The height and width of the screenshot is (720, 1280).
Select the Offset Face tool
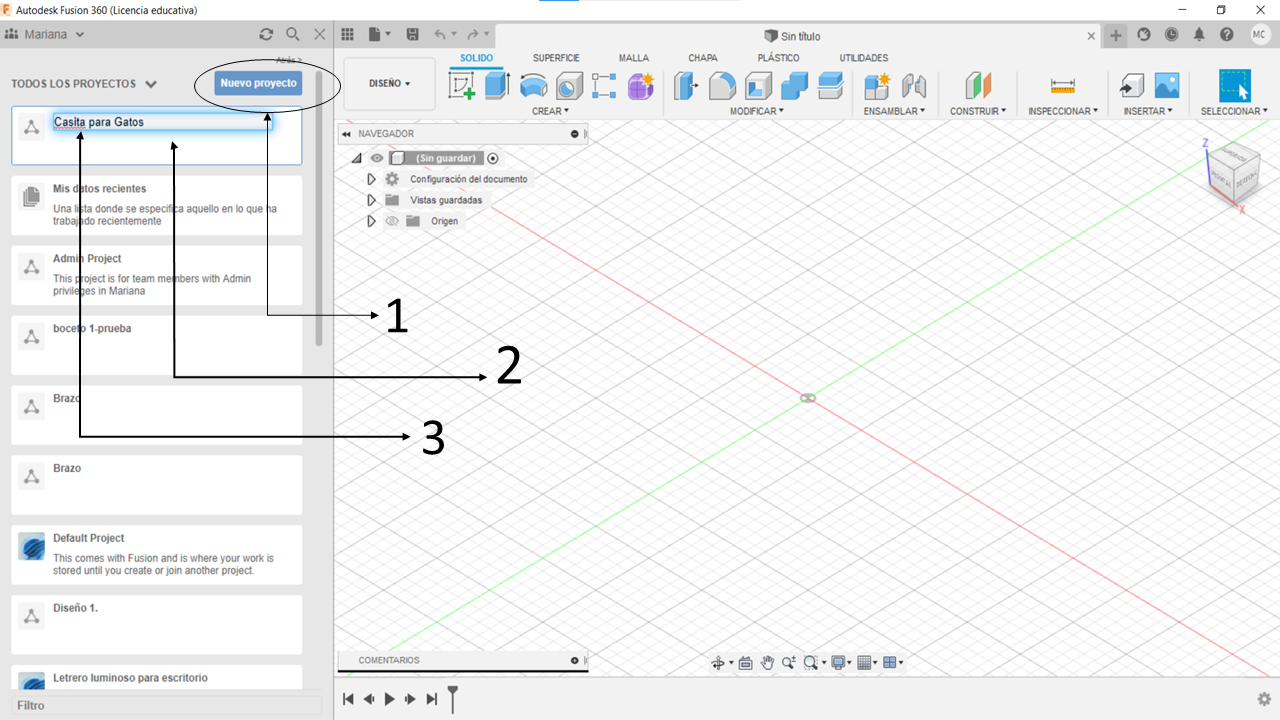point(830,86)
